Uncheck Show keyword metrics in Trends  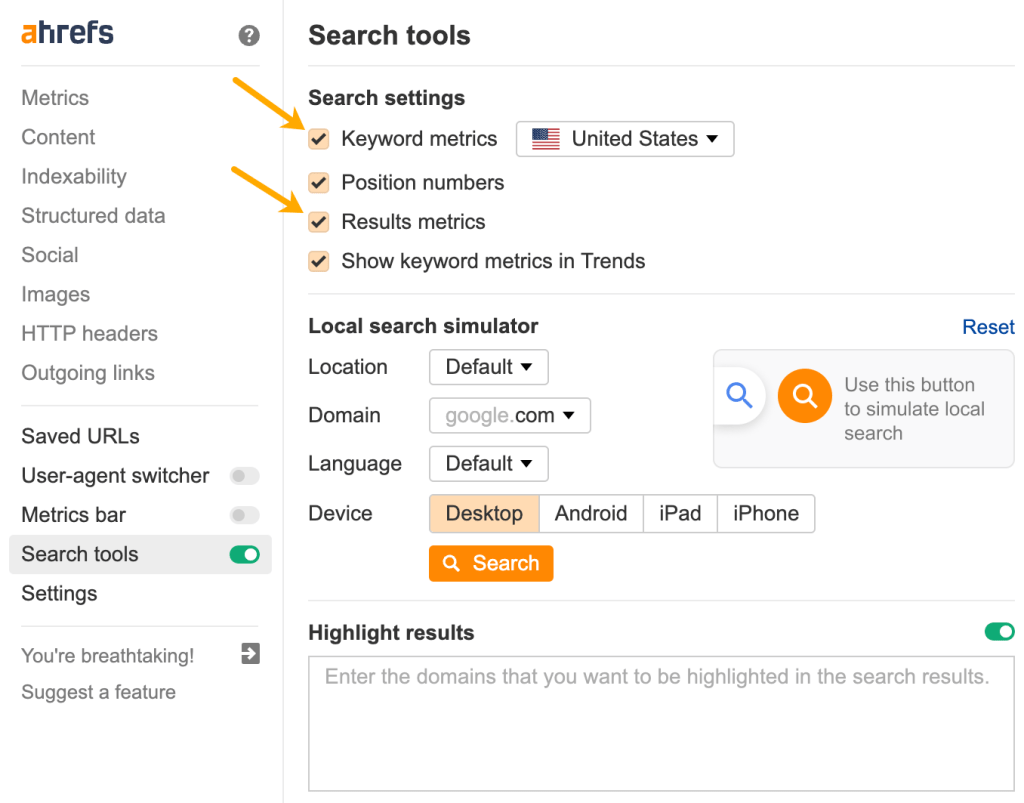point(318,261)
